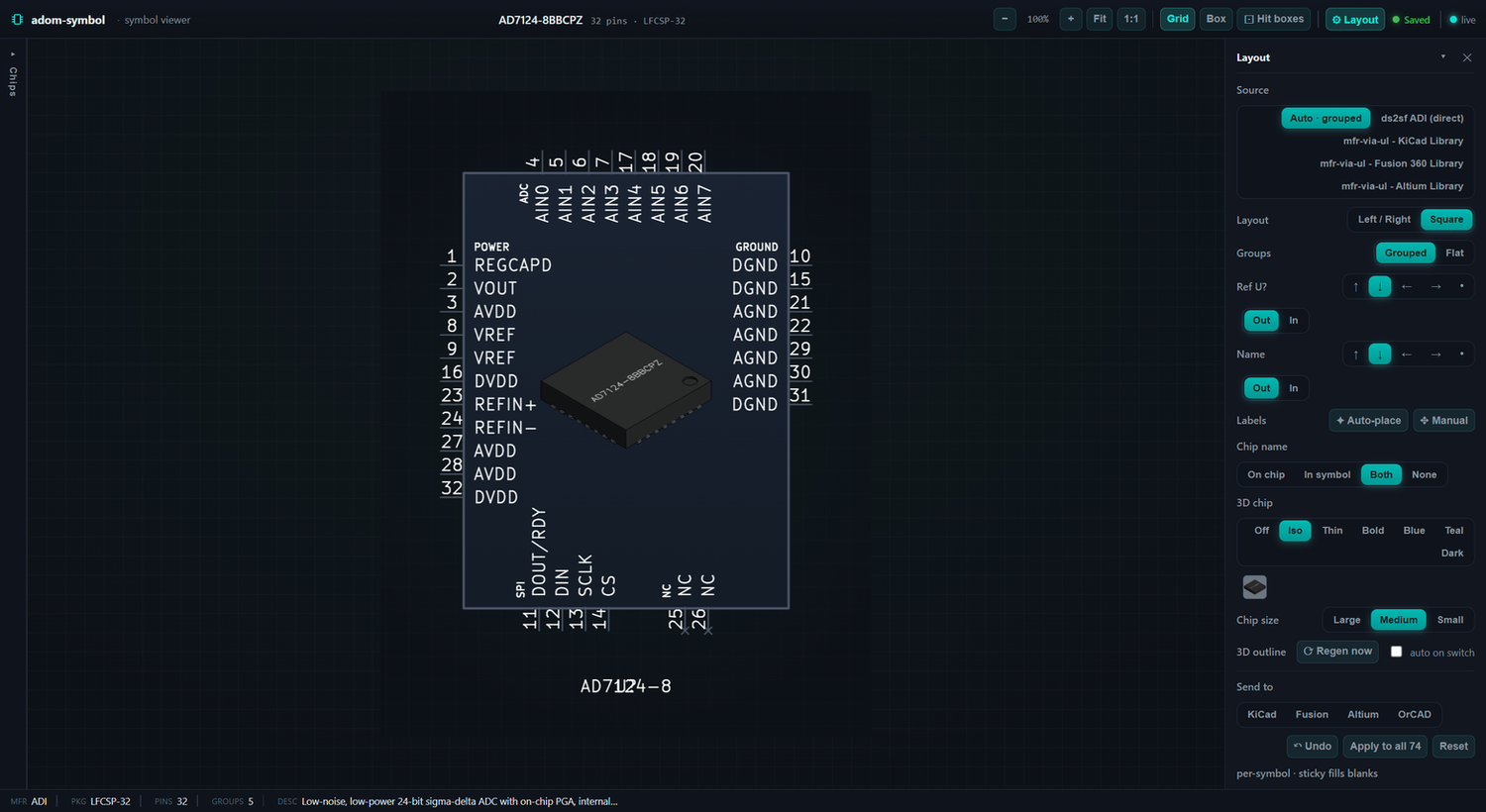Turn 3D chip Off

(1261, 531)
